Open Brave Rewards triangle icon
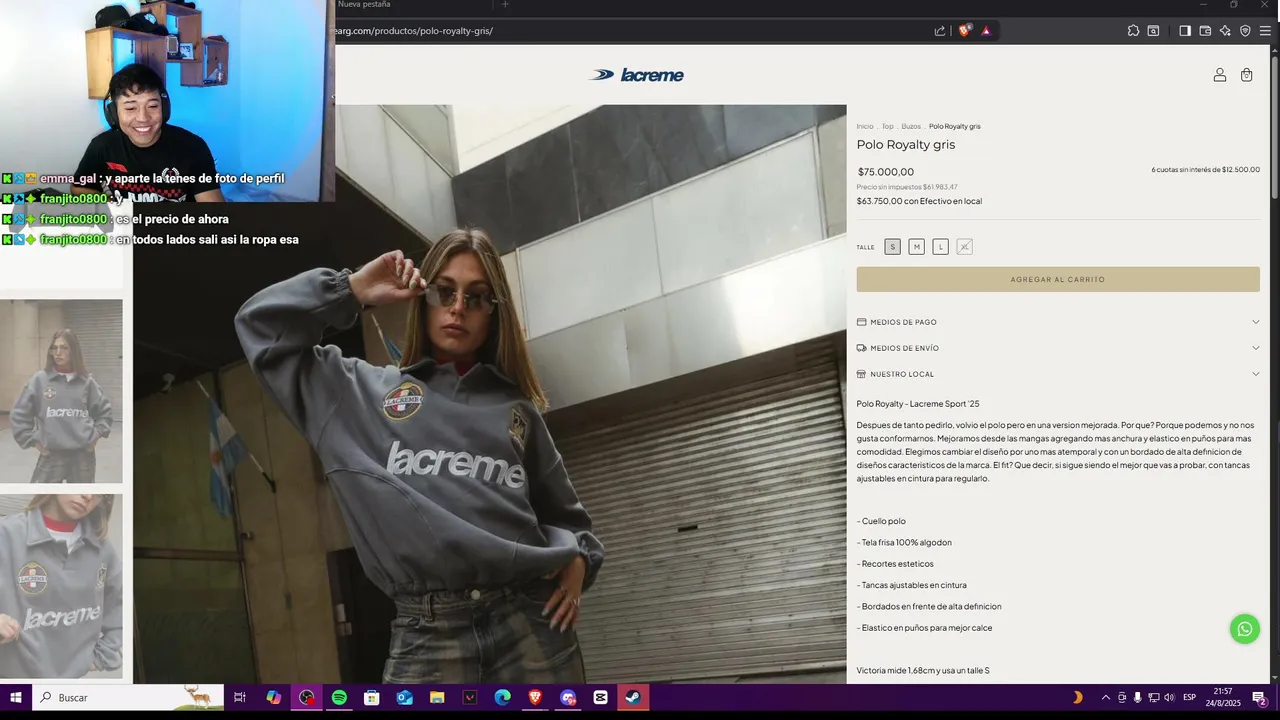This screenshot has width=1280, height=720. pos(986,31)
